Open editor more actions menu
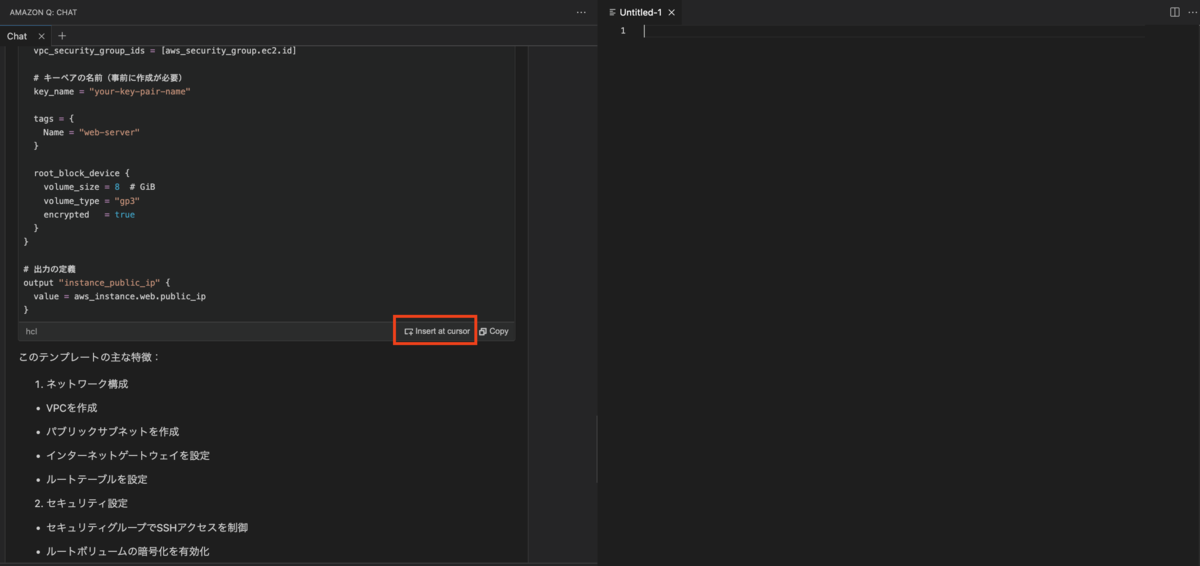The height and width of the screenshot is (566, 1200). coord(1192,12)
